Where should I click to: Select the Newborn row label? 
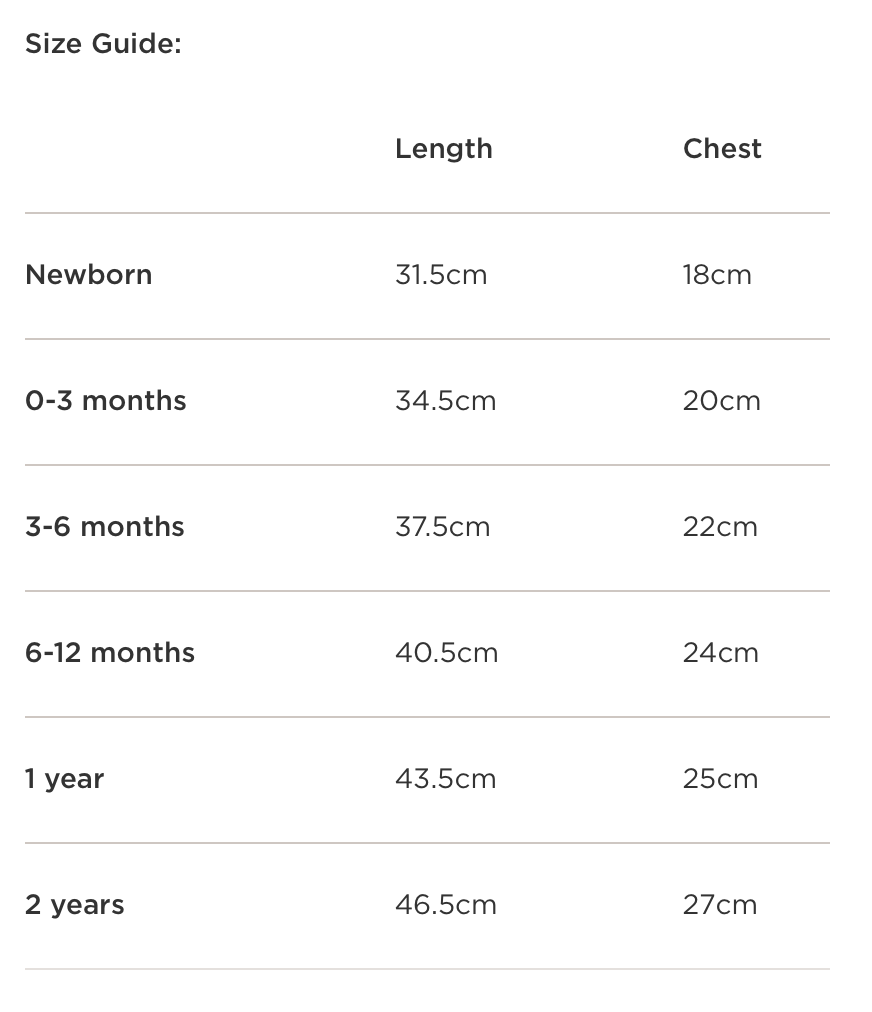[89, 275]
